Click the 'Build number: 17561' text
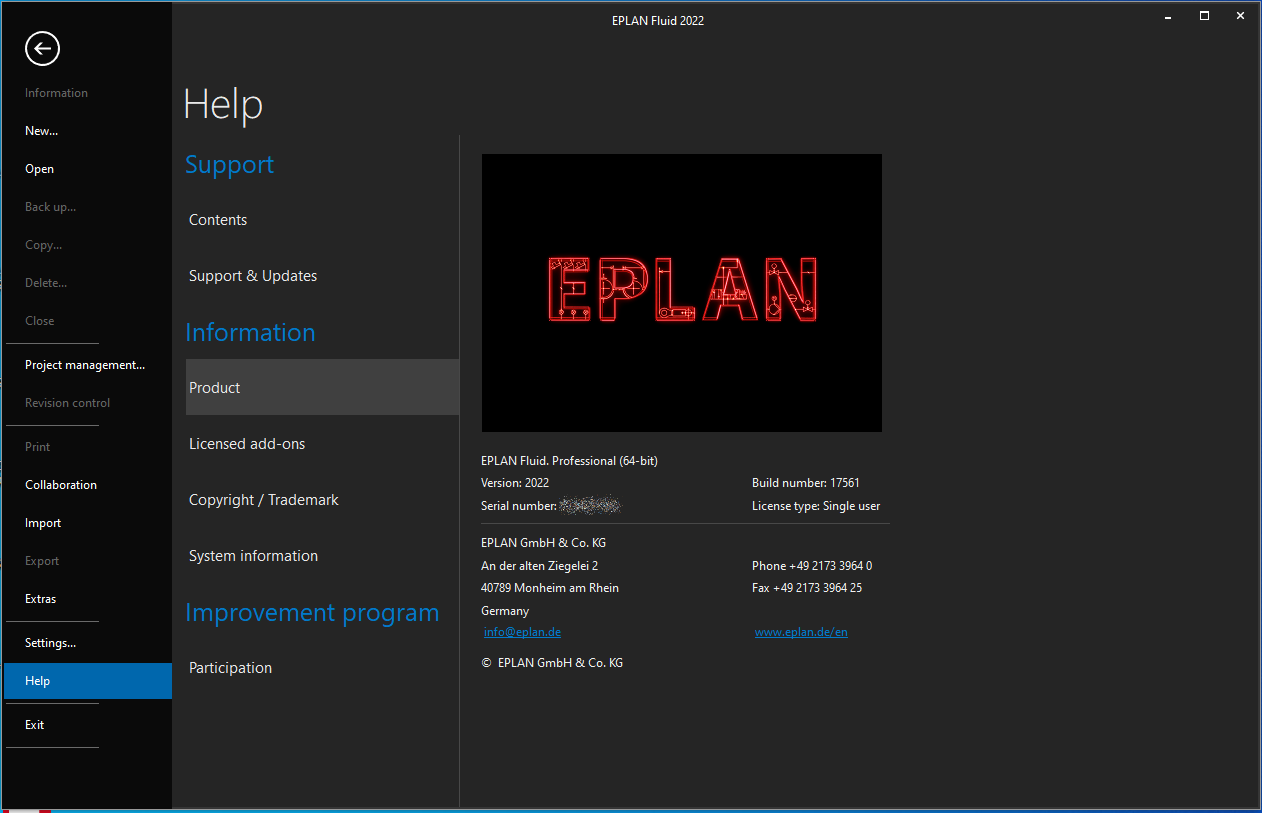 point(806,483)
